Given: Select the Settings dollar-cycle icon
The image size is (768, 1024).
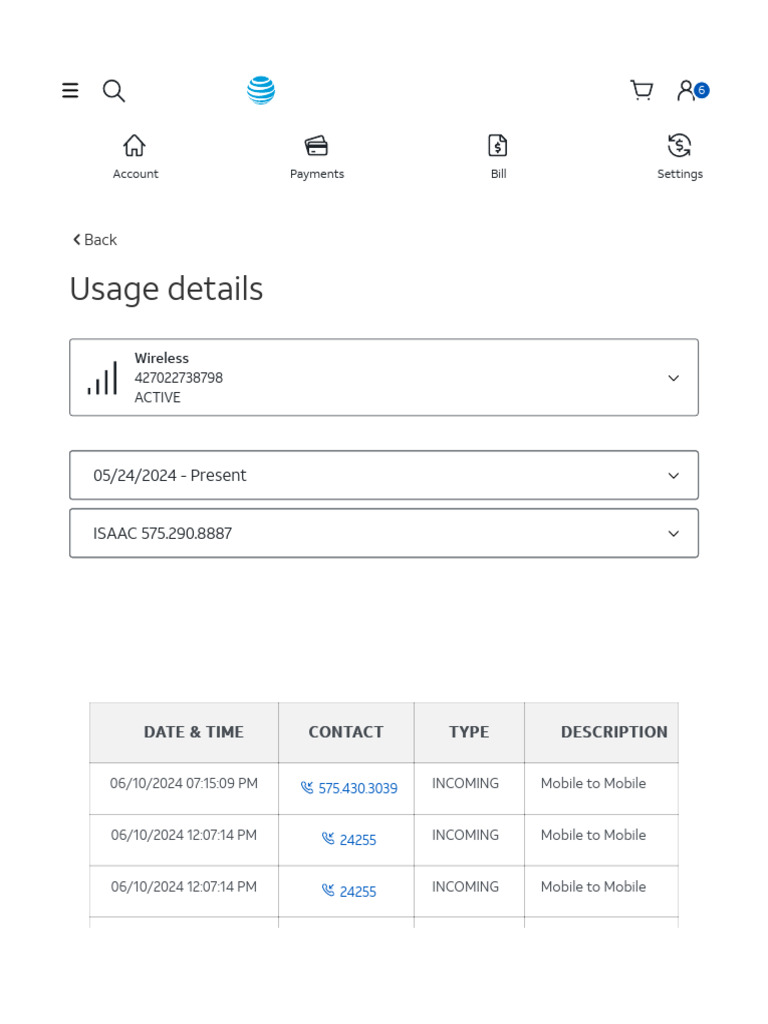Looking at the screenshot, I should click(x=679, y=145).
